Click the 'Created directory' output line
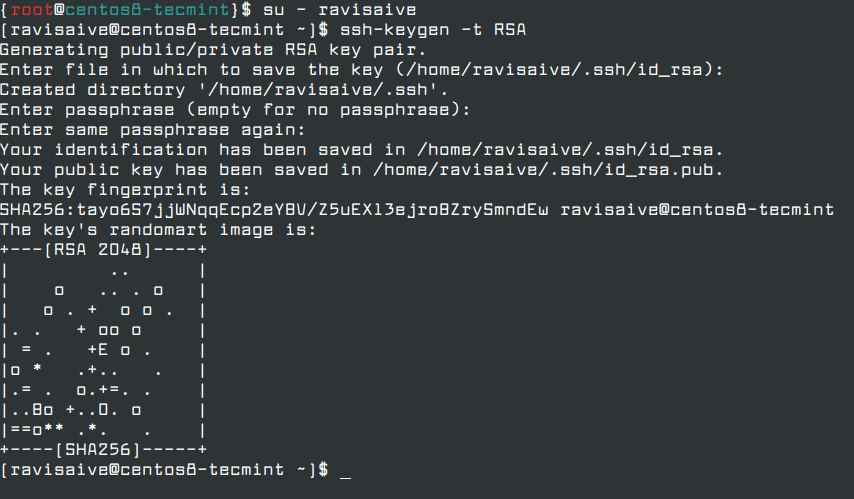854x499 pixels. 223,90
